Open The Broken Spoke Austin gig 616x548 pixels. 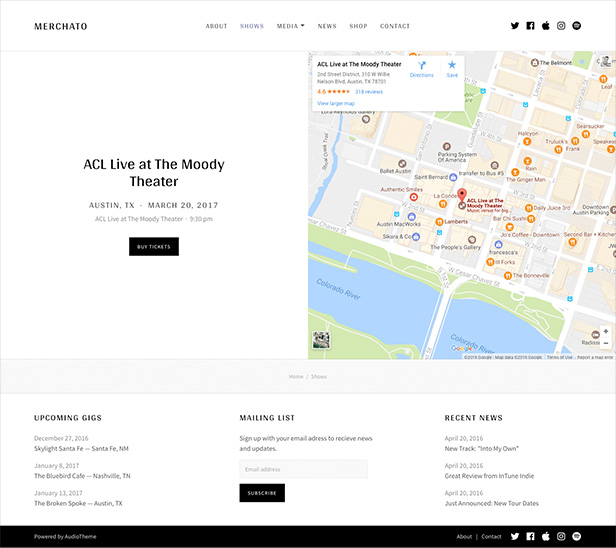point(78,503)
